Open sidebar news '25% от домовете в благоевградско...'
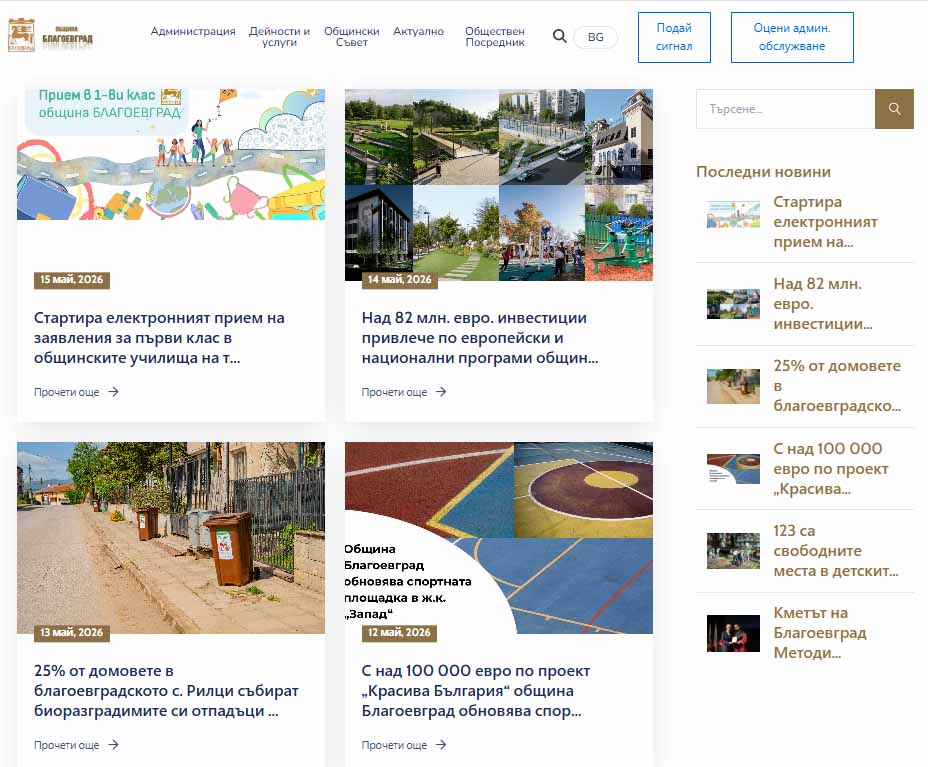The width and height of the screenshot is (928, 767). [837, 386]
